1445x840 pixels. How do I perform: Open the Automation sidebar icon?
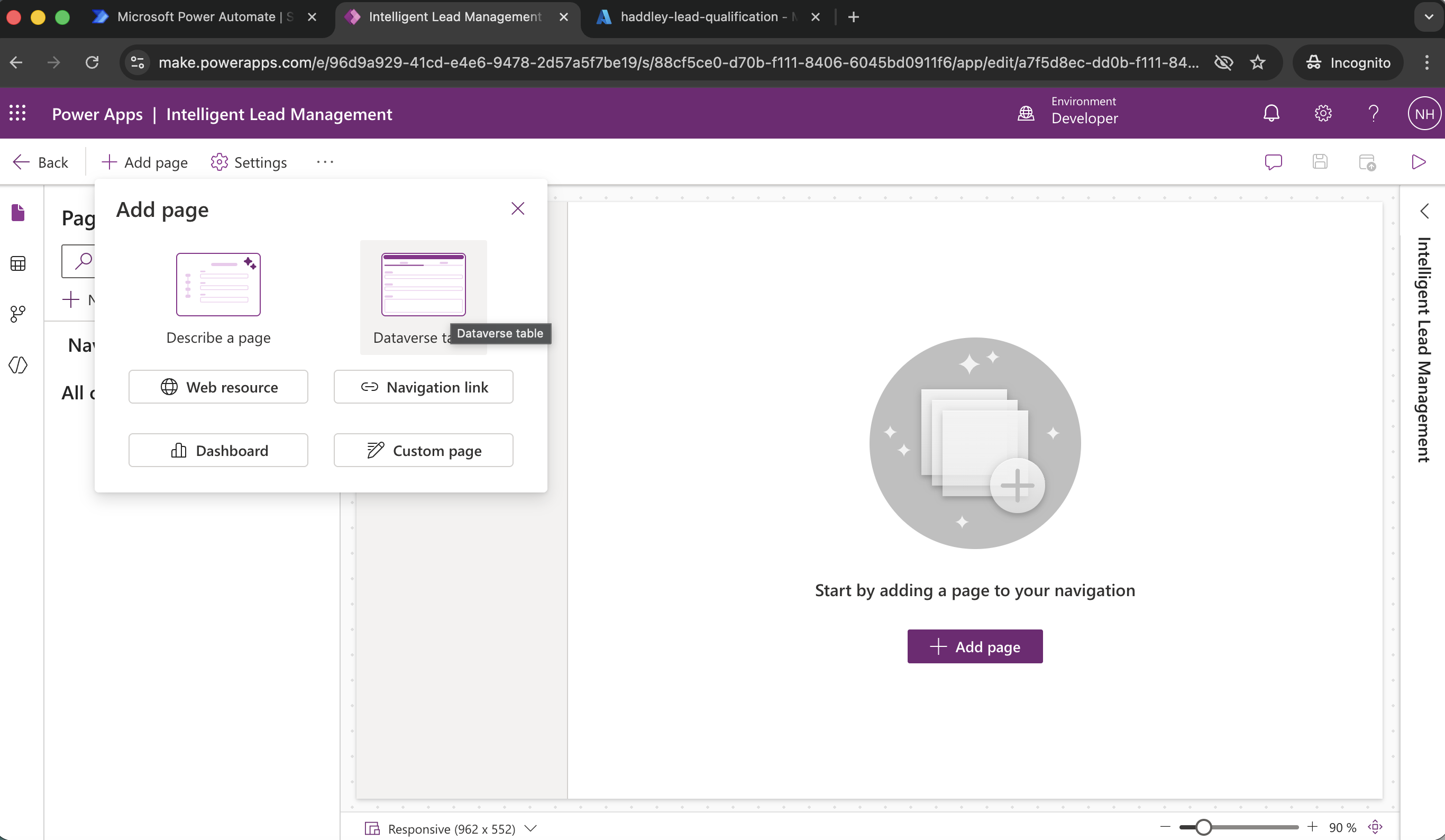point(18,314)
